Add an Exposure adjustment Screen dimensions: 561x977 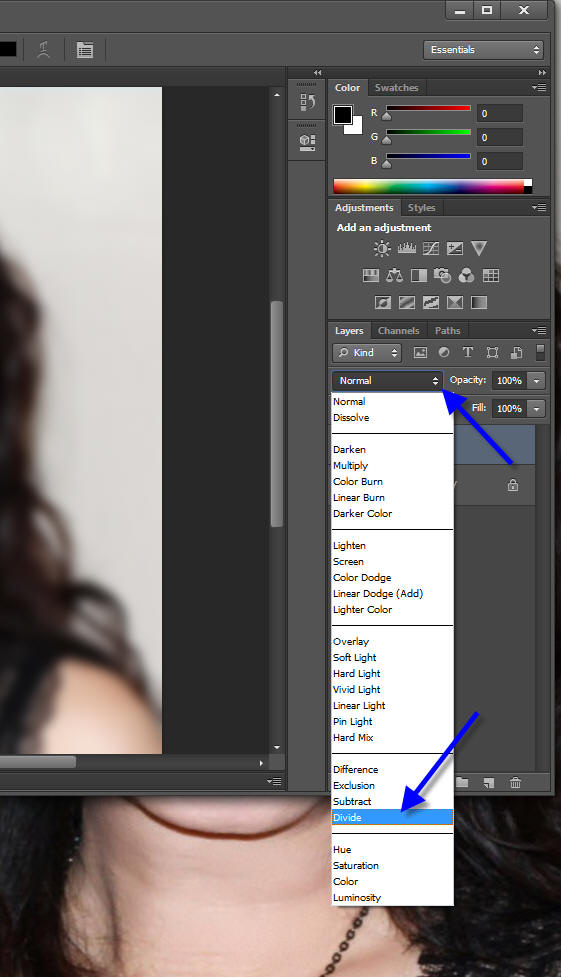455,249
